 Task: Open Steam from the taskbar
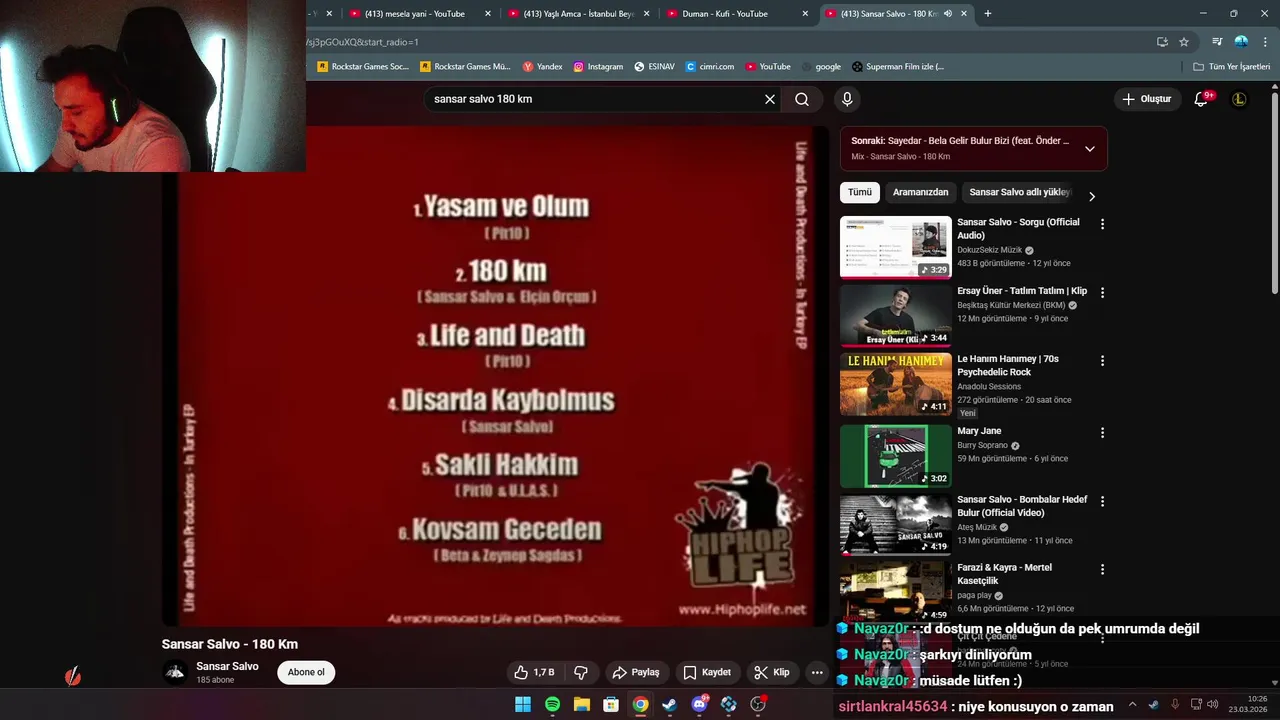[x=669, y=704]
